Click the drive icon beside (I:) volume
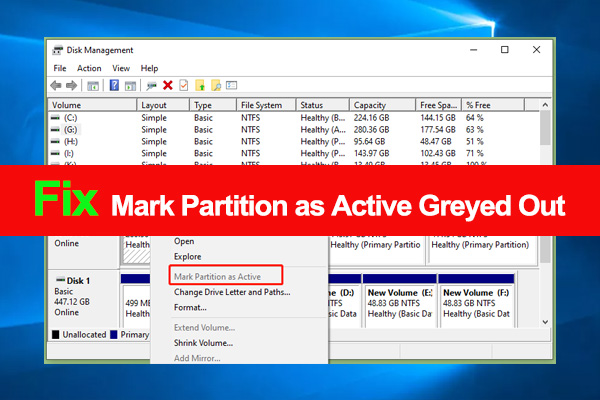600x400 pixels. [55, 153]
